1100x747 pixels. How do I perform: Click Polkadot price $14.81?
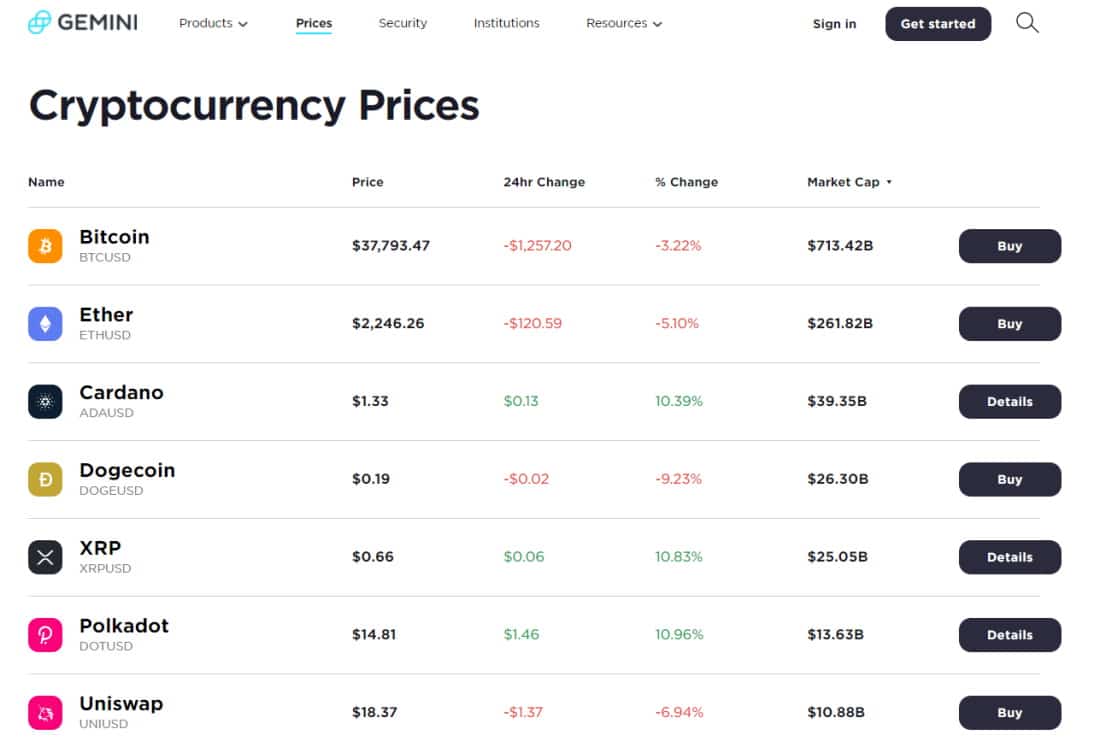coord(374,635)
